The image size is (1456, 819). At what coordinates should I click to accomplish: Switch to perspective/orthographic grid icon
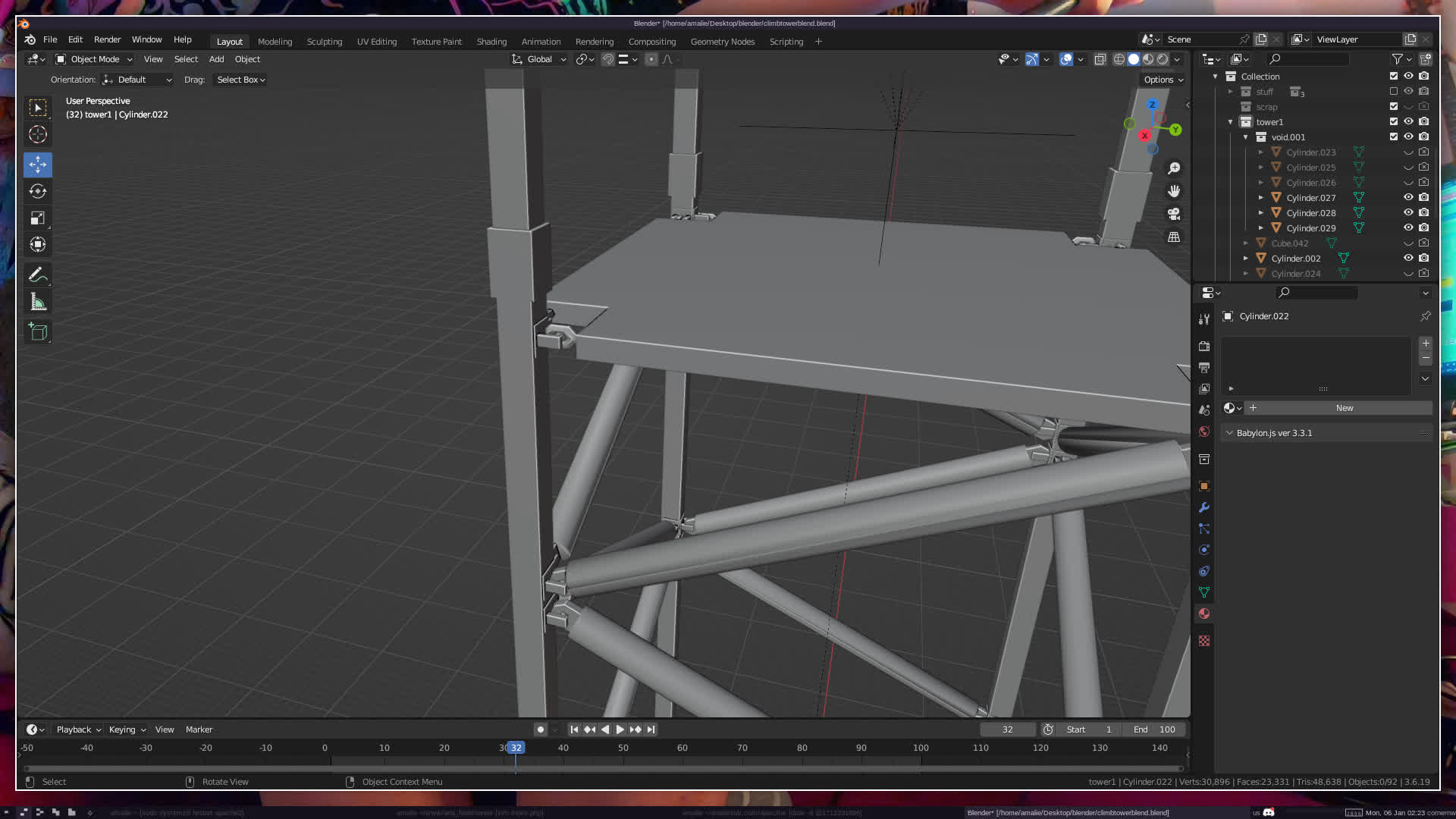point(1174,237)
